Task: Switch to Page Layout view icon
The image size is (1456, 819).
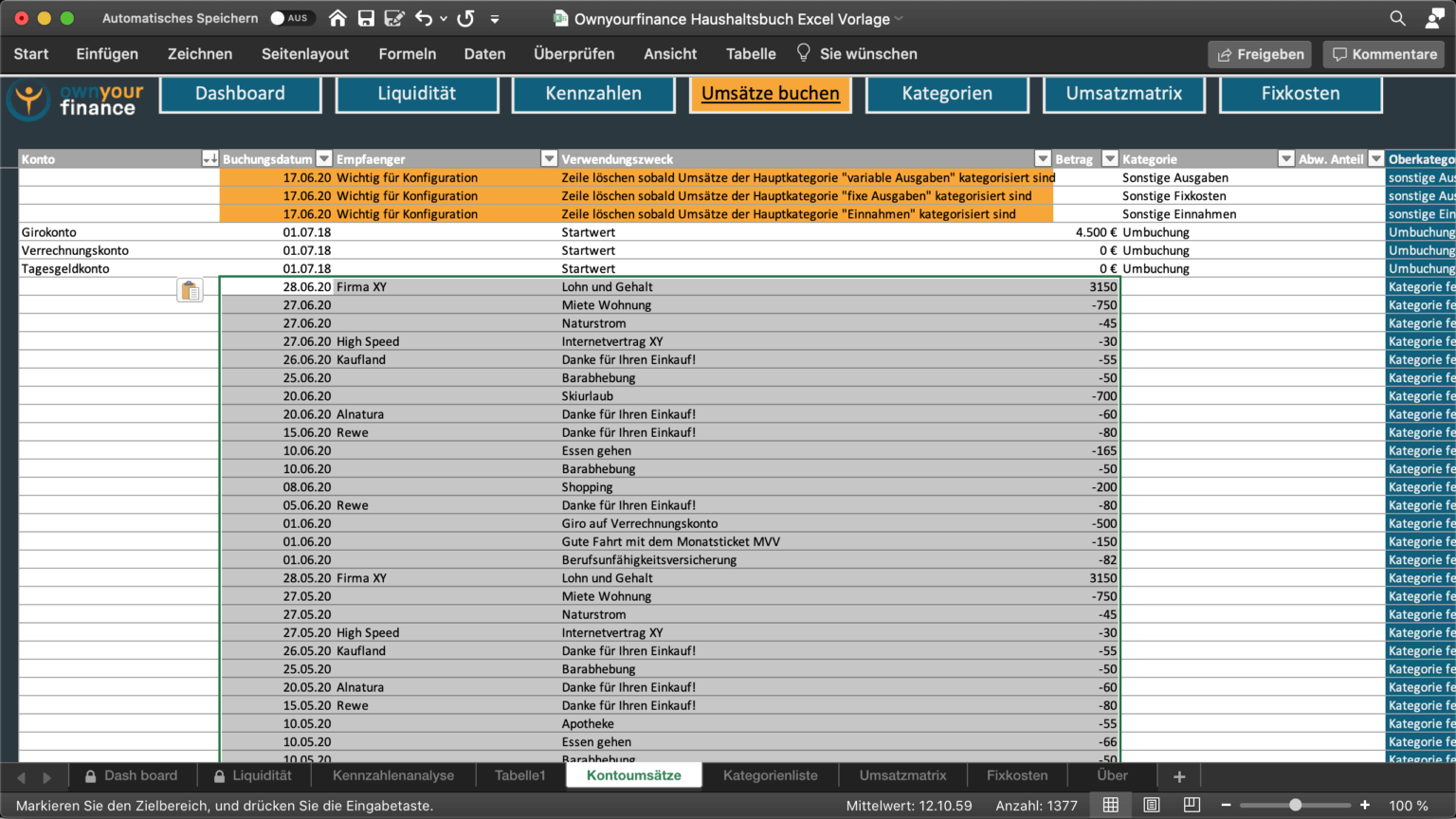Action: 1152,805
